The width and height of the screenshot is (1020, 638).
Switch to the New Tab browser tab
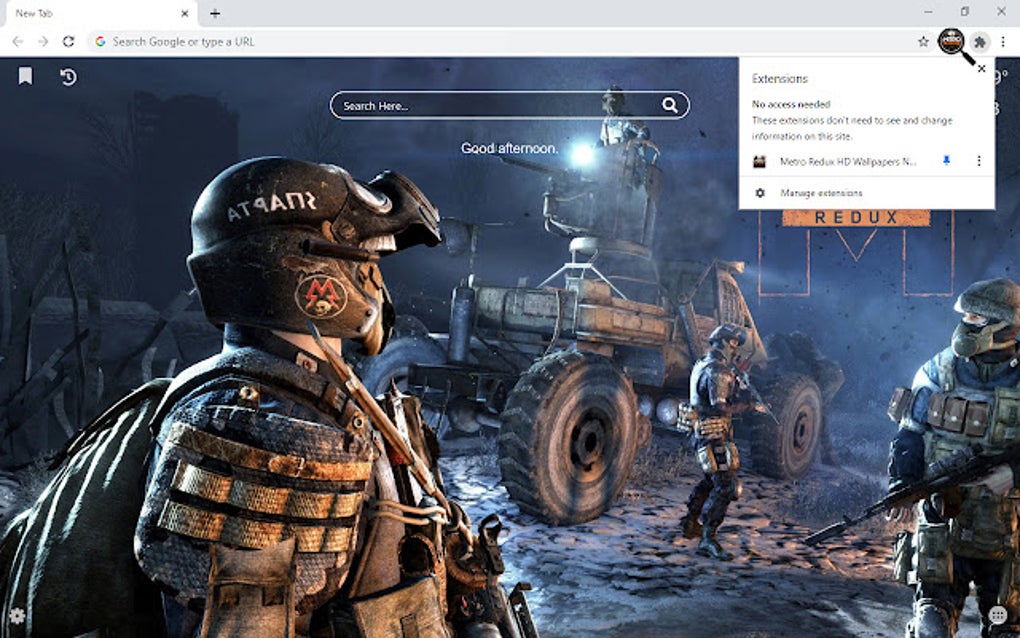click(90, 13)
